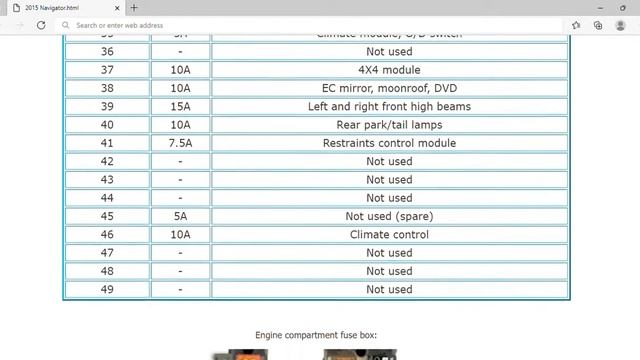Click 'Not used' in row 42

tap(389, 161)
